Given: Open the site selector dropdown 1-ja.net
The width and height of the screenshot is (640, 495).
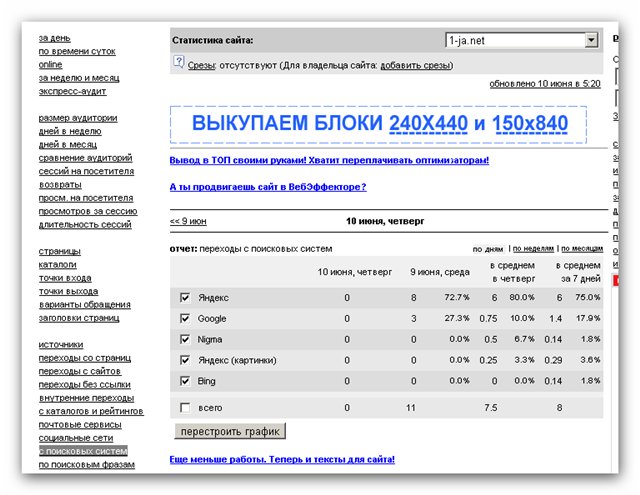Looking at the screenshot, I should coord(591,40).
